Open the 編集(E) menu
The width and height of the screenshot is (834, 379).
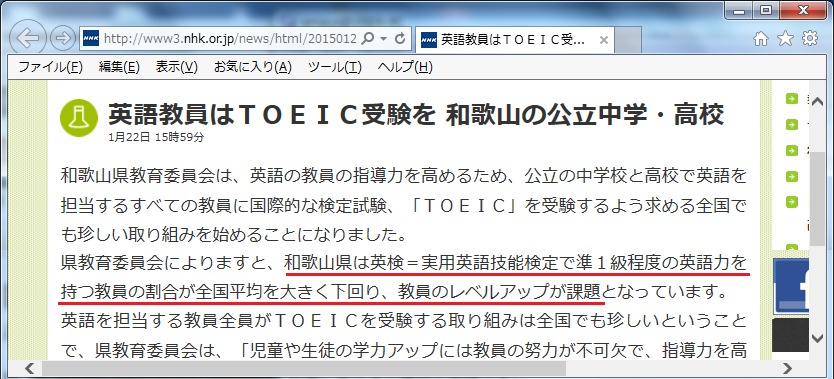[119, 68]
